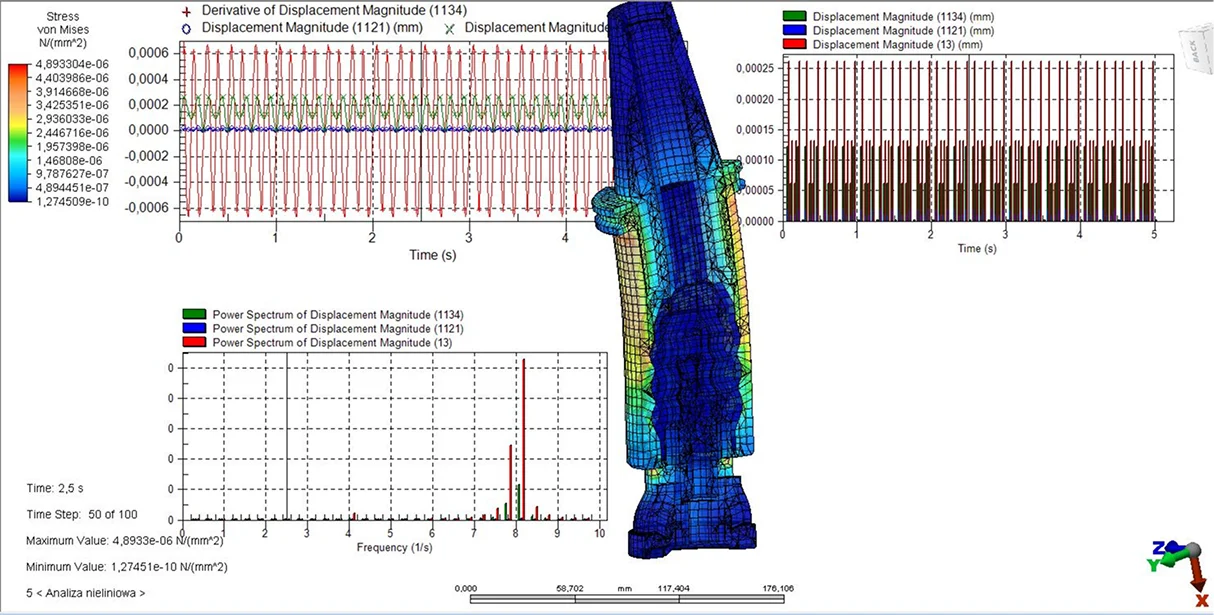This screenshot has height=615, width=1214.
Task: Click the blue Power Spectrum (1121) legend swatch
Action: [x=195, y=328]
